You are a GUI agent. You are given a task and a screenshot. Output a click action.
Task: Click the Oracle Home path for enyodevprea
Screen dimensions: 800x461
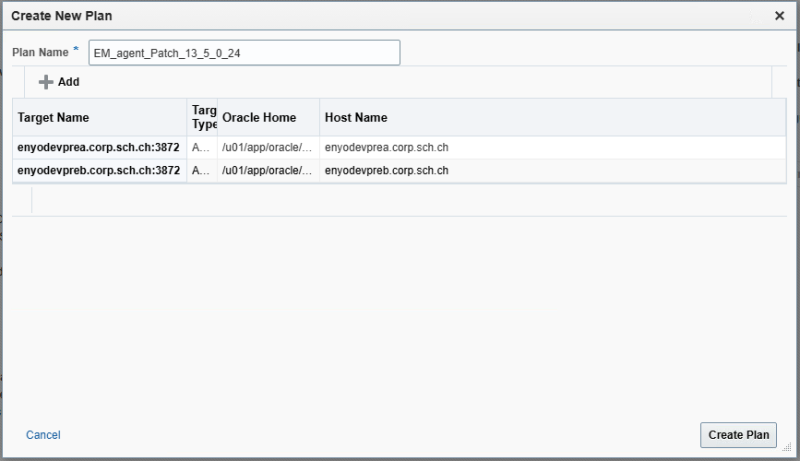[267, 147]
